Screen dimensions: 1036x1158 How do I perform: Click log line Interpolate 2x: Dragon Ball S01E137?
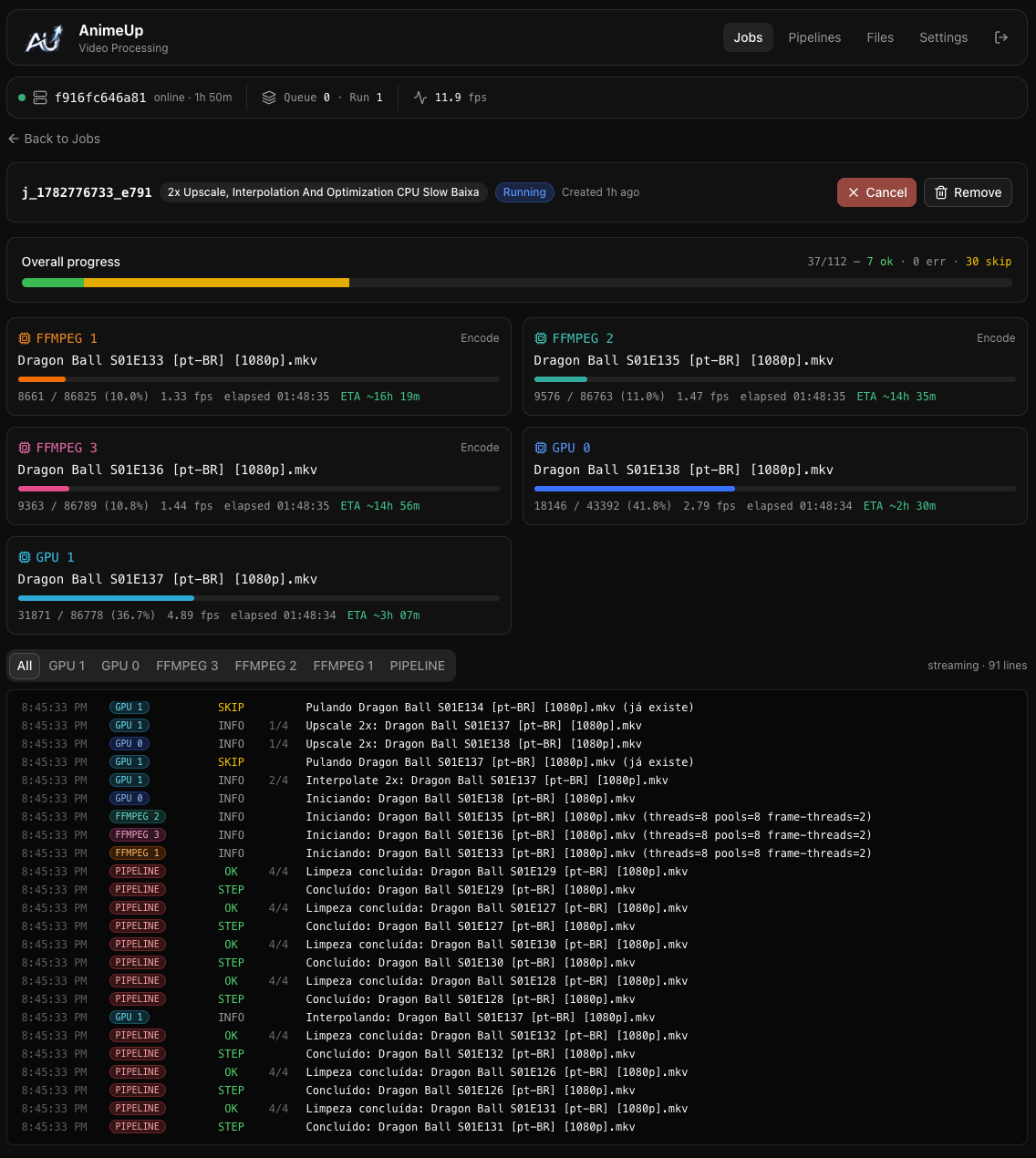coord(487,781)
